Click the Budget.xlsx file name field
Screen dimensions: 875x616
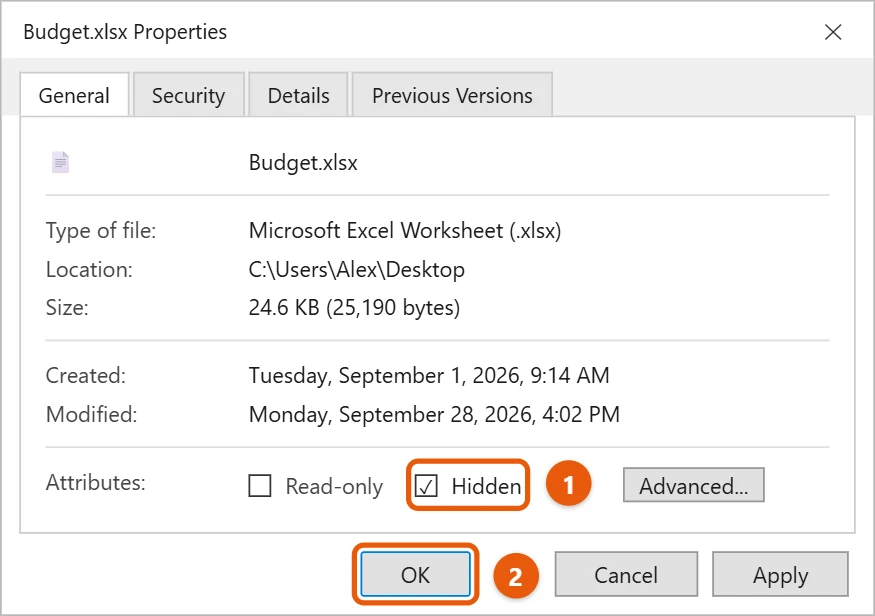click(x=303, y=162)
